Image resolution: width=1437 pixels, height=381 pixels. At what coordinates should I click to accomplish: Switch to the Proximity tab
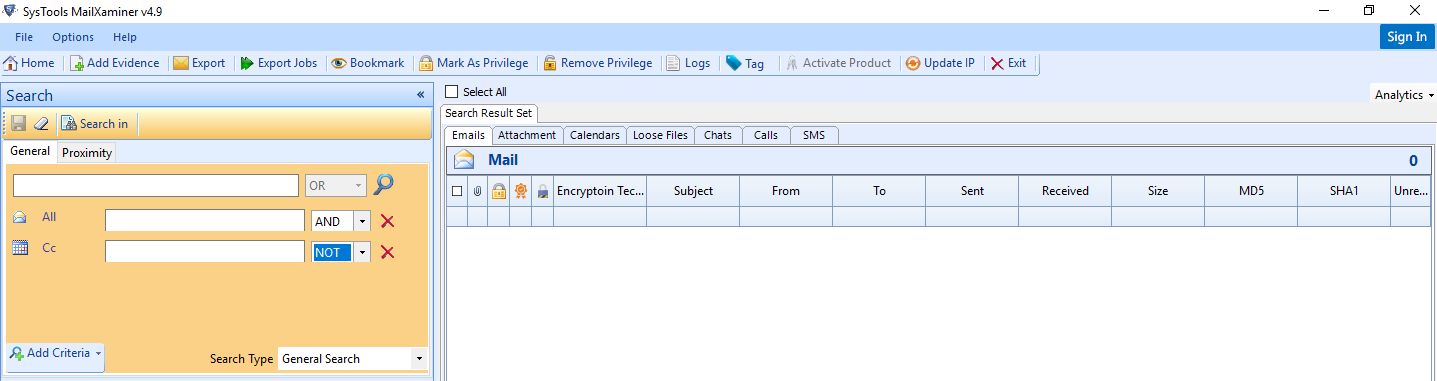pyautogui.click(x=87, y=153)
